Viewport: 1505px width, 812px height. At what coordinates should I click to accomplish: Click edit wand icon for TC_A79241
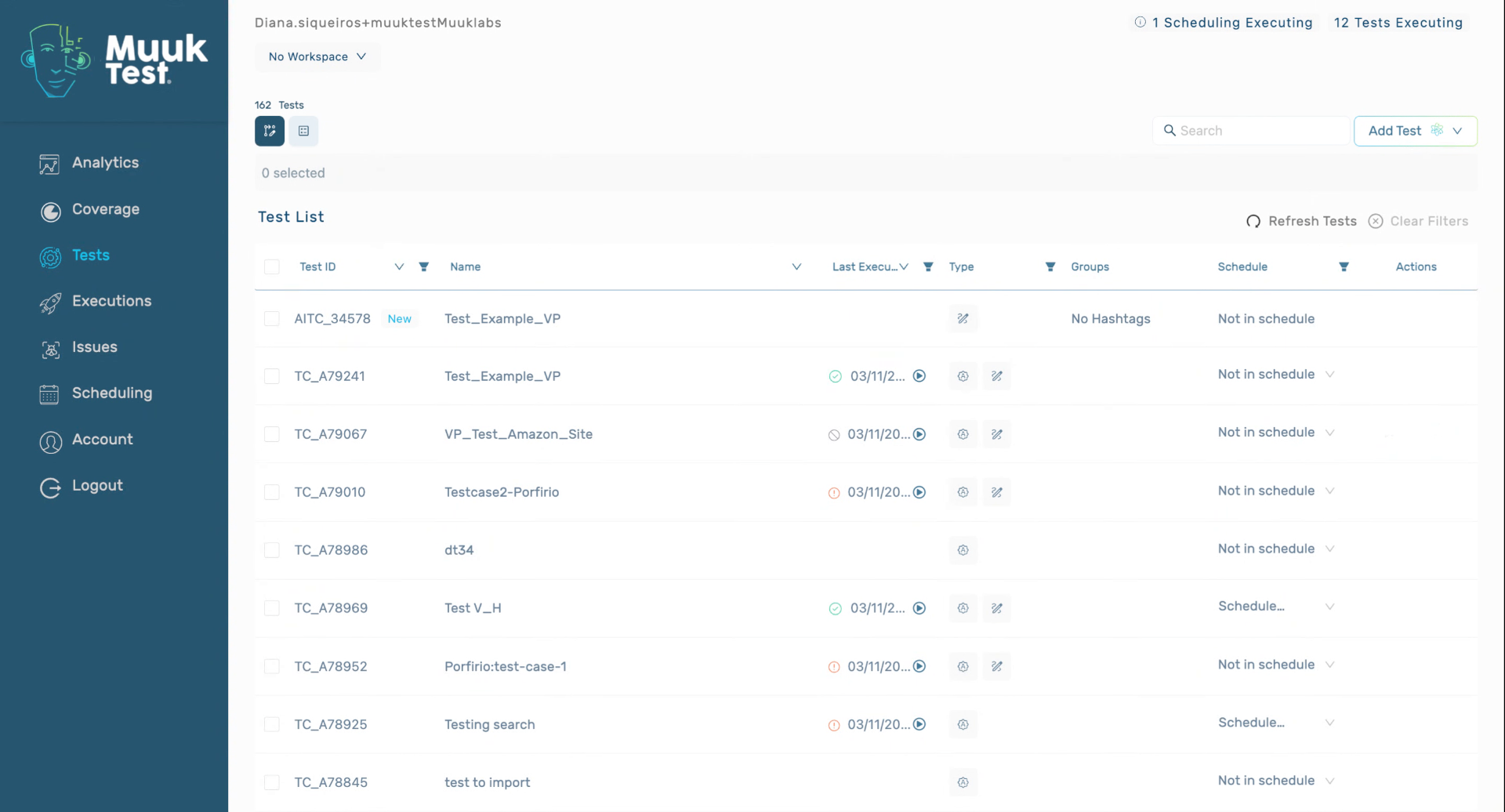click(x=996, y=376)
